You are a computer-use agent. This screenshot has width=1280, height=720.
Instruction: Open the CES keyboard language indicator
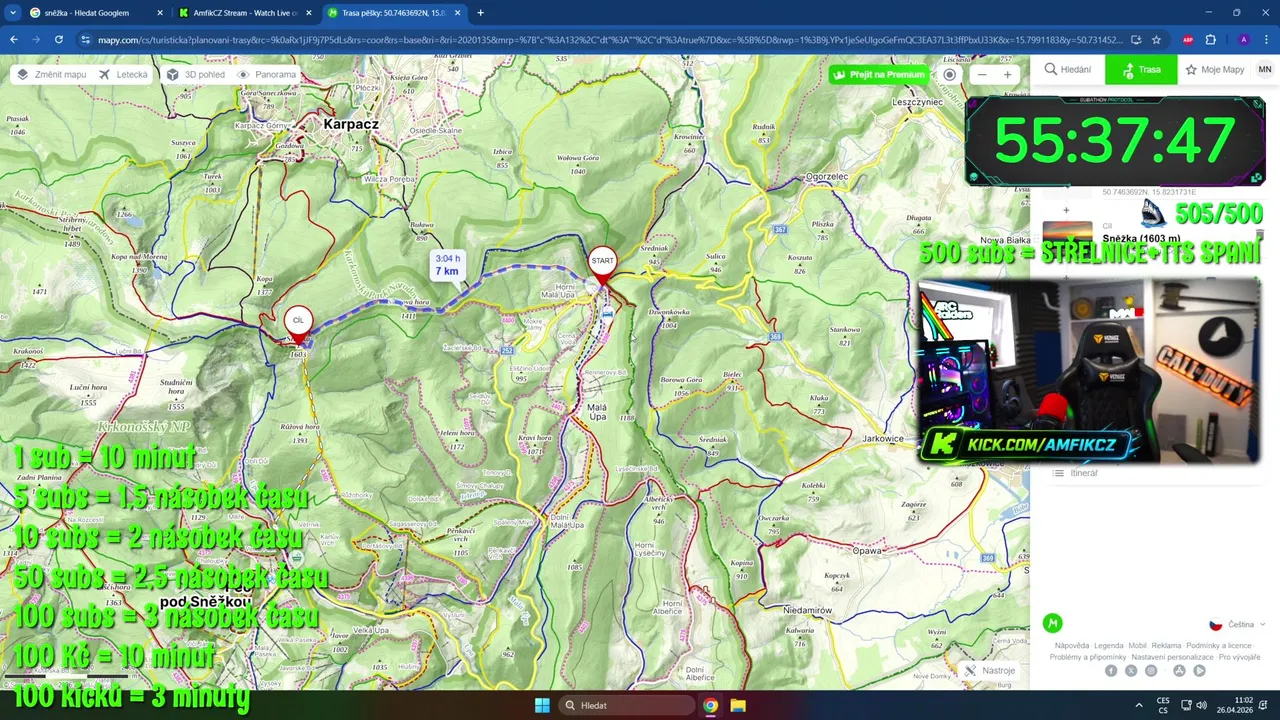(1163, 705)
